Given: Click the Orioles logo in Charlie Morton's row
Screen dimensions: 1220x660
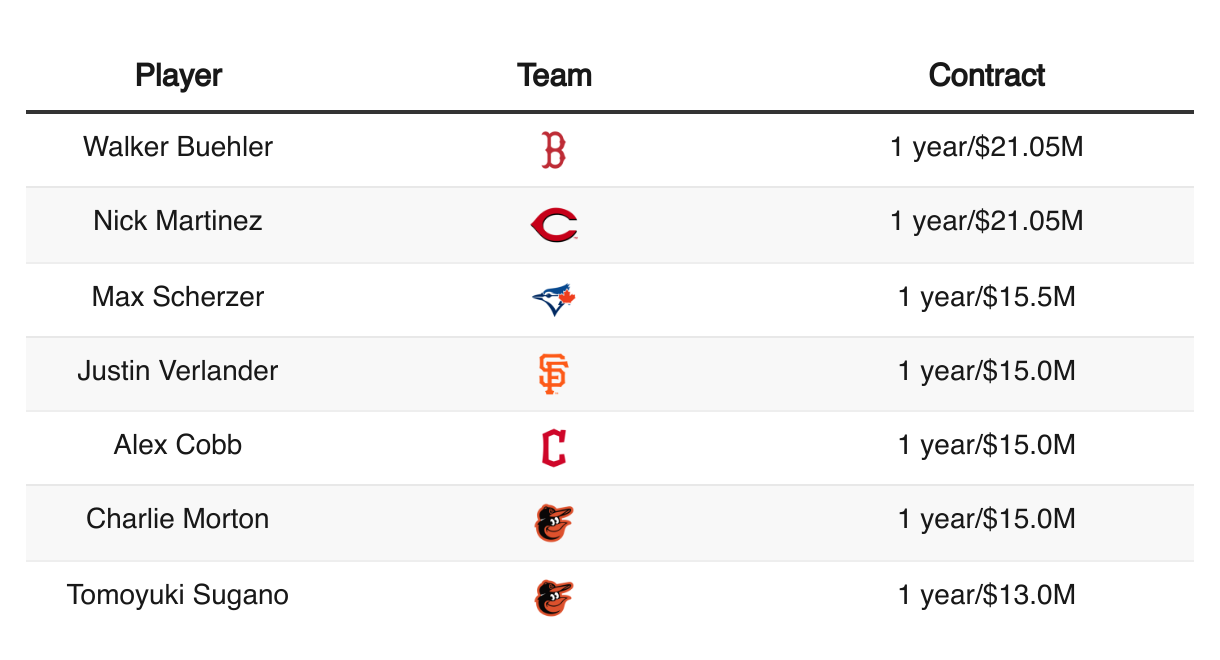Looking at the screenshot, I should click(554, 522).
